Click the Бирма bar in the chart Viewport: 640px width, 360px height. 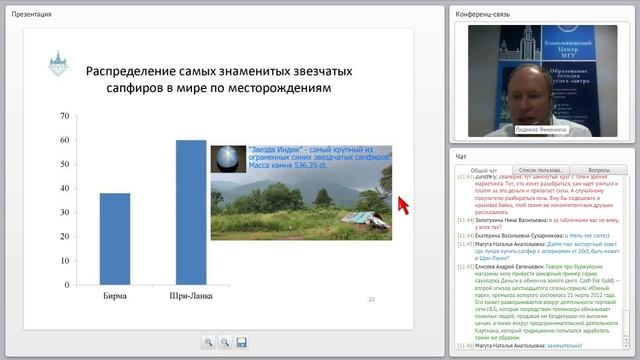click(115, 239)
